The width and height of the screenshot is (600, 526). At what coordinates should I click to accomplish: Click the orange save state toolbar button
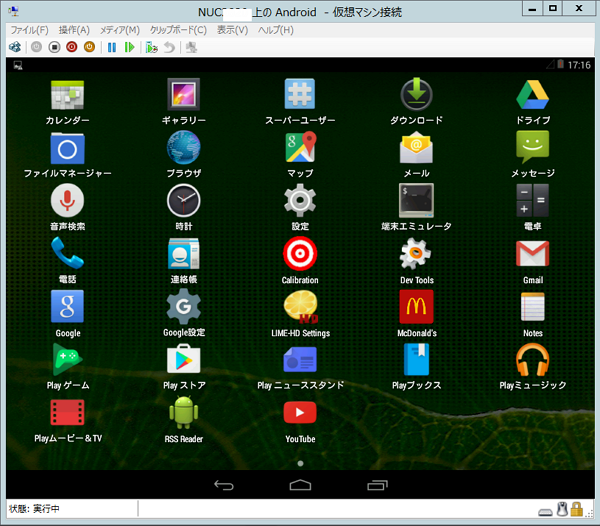[89, 47]
